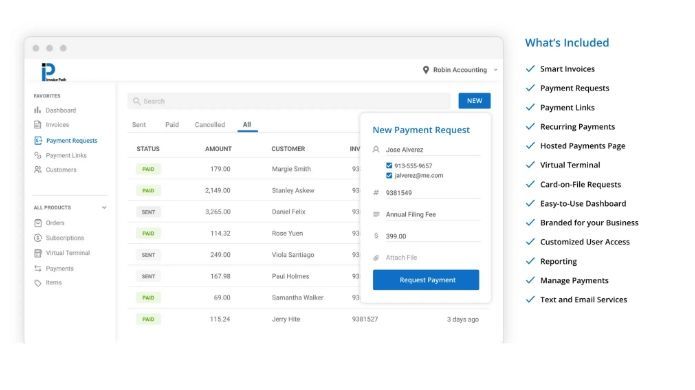Click customer name Paul Holmes

pyautogui.click(x=290, y=277)
